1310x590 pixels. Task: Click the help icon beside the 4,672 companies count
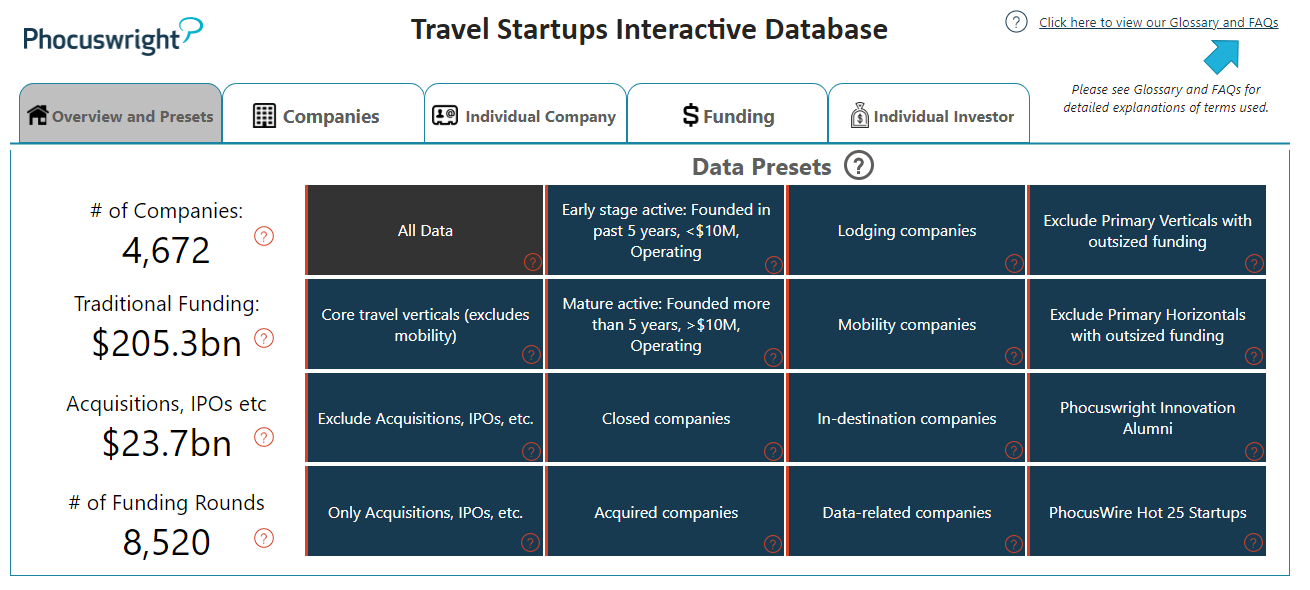pyautogui.click(x=264, y=237)
